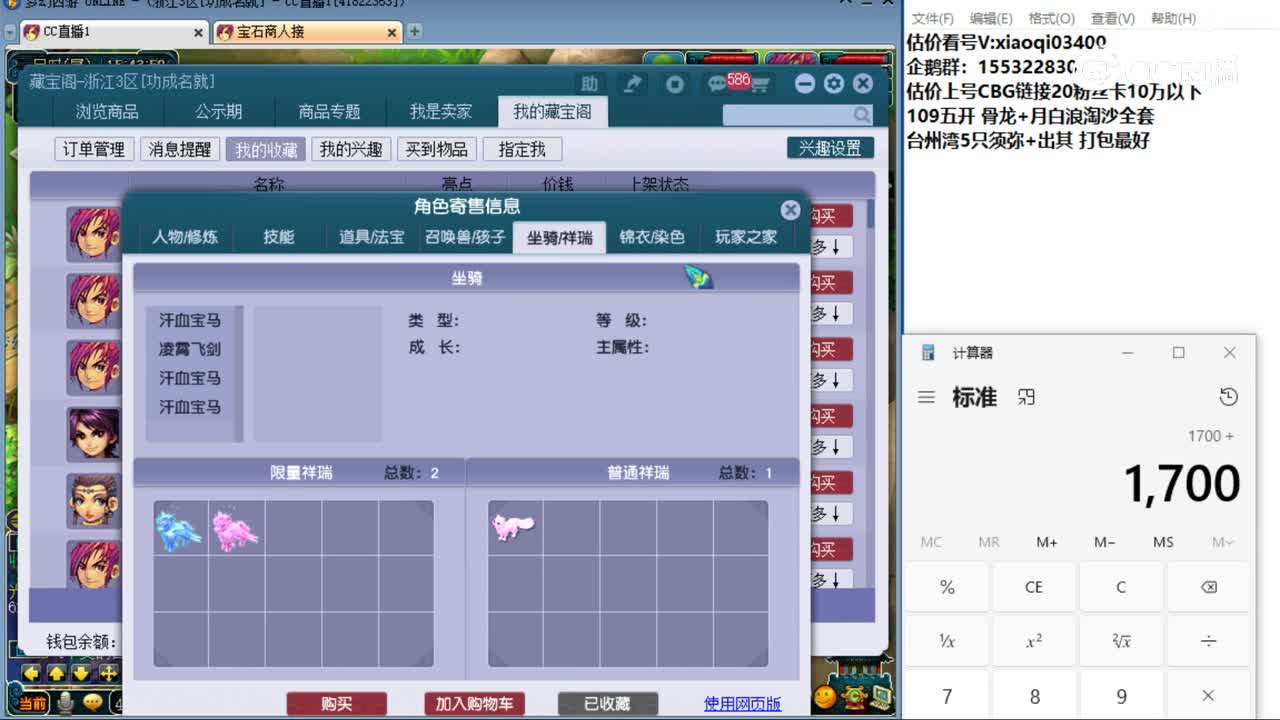Click the share arrow icon in header

632,85
